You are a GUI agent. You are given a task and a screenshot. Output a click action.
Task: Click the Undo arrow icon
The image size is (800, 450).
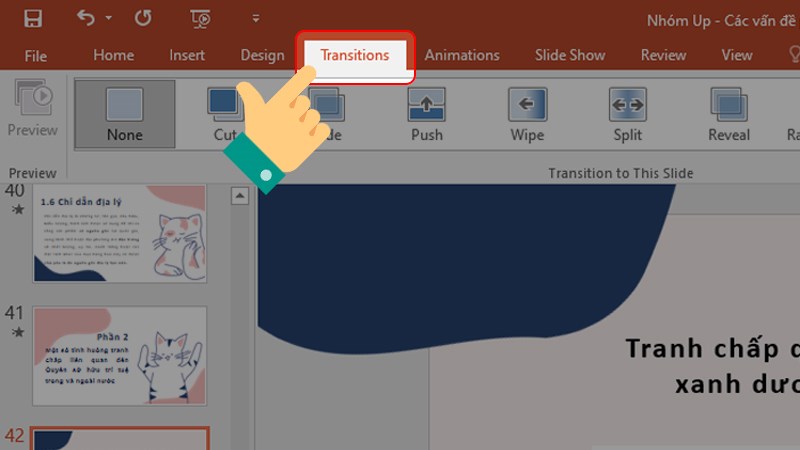click(86, 18)
